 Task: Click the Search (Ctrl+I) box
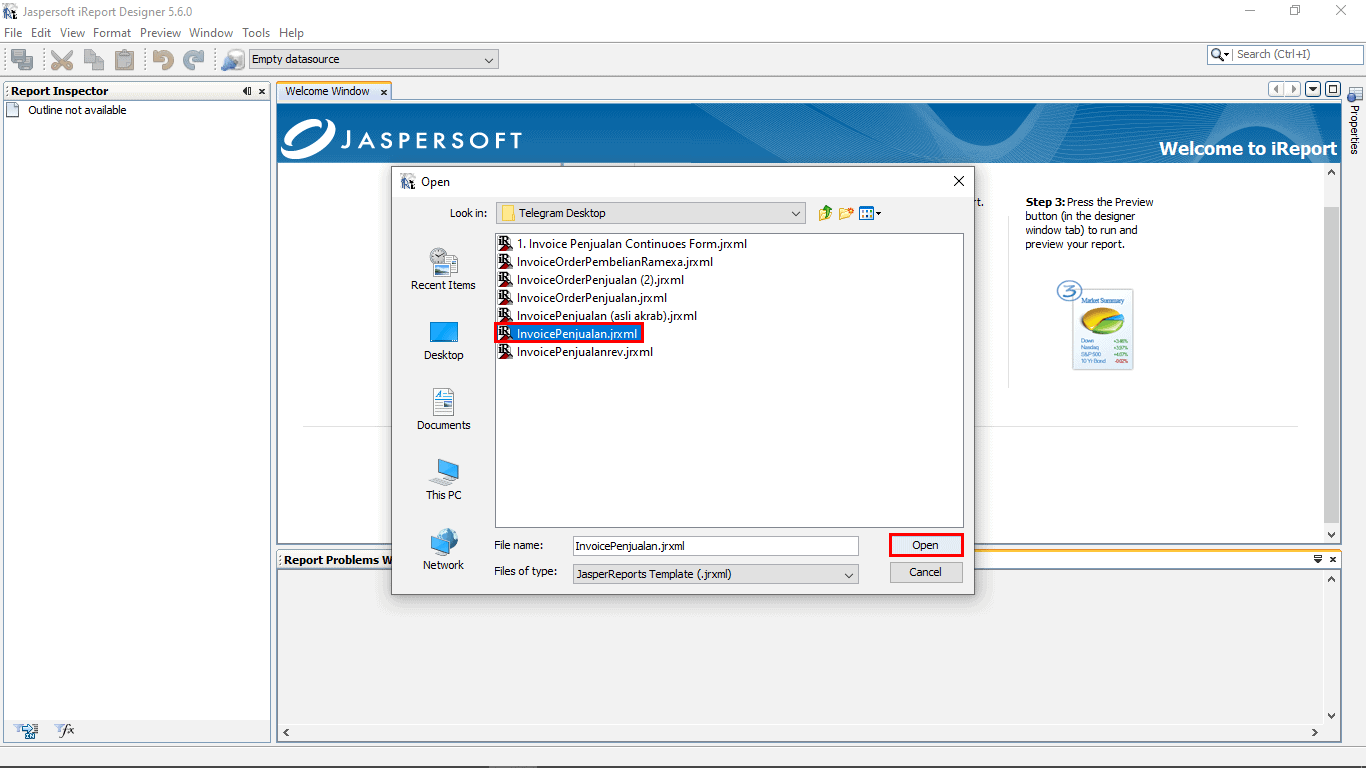1296,55
